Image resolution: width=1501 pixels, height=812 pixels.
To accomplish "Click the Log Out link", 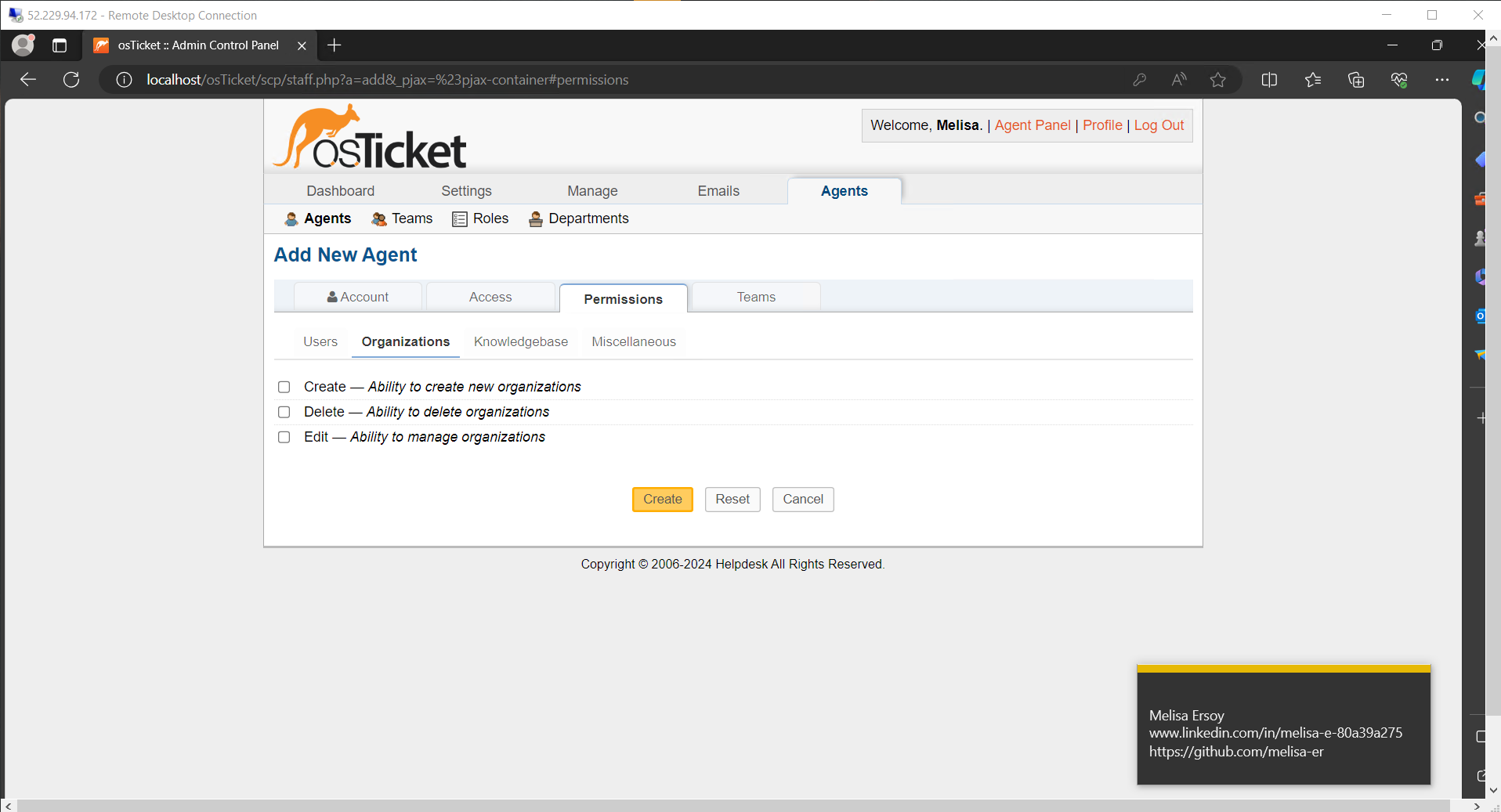I will tap(1159, 125).
